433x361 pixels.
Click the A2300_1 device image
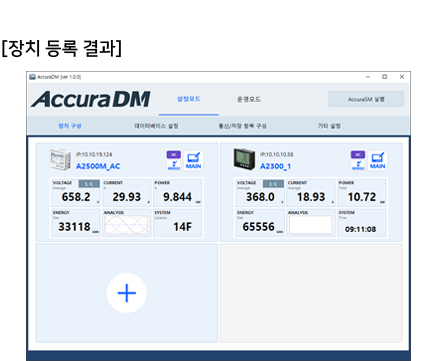pyautogui.click(x=244, y=159)
